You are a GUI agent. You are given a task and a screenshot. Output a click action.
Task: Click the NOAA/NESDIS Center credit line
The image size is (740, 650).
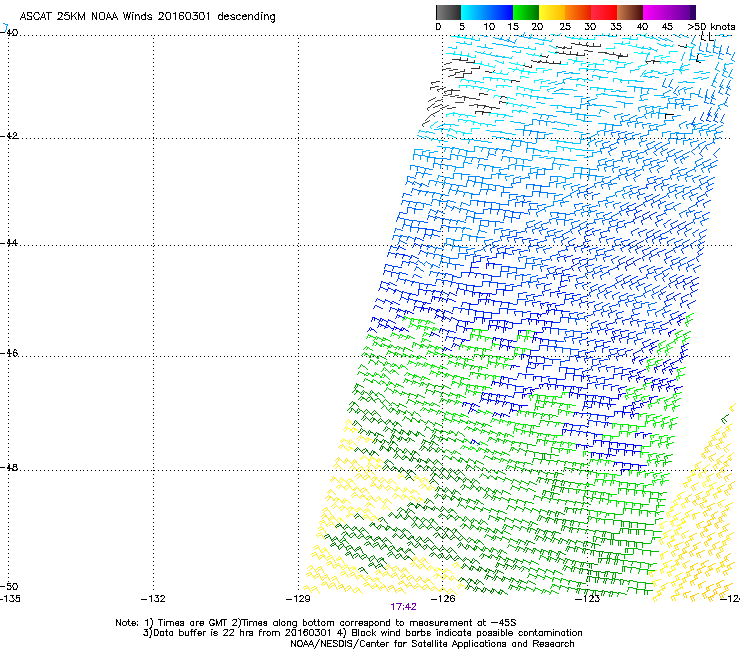(432, 644)
